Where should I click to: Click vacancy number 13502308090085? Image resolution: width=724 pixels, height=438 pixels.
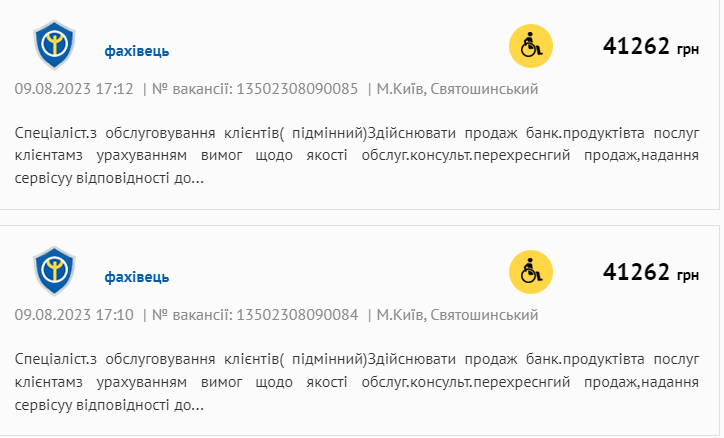tap(296, 89)
